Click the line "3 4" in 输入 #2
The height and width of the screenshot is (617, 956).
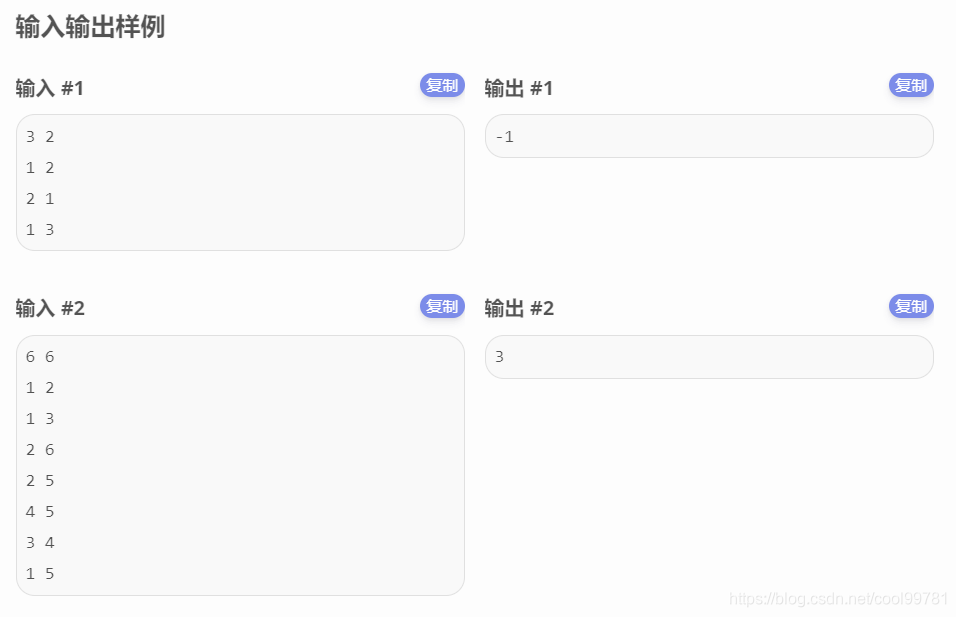(x=40, y=543)
